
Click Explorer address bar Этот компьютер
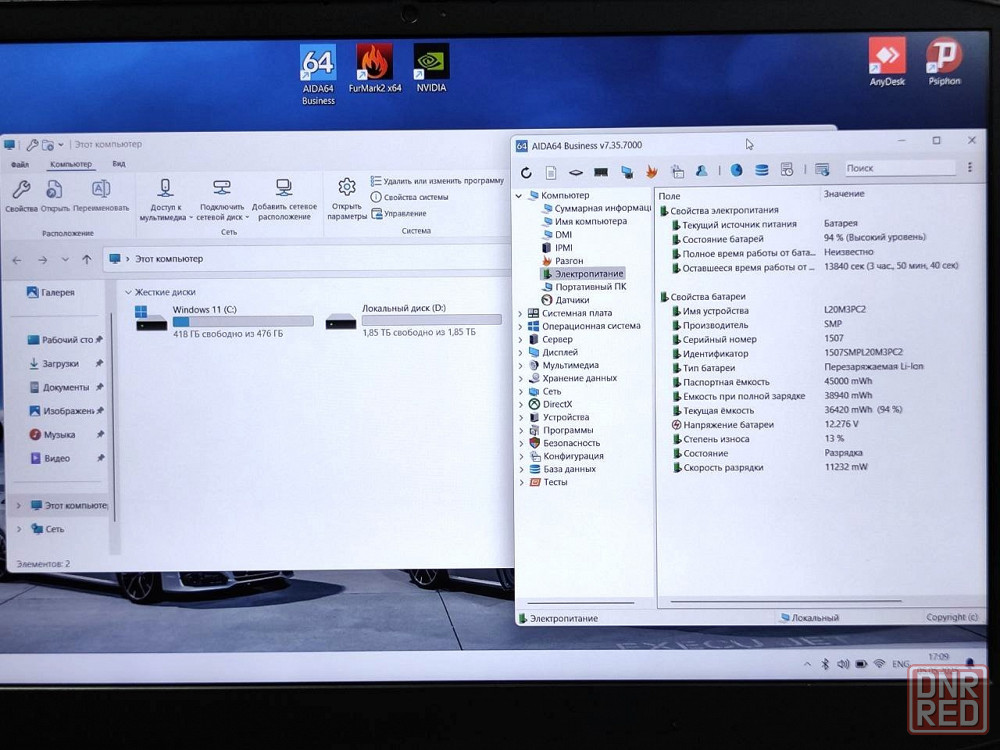(x=169, y=259)
